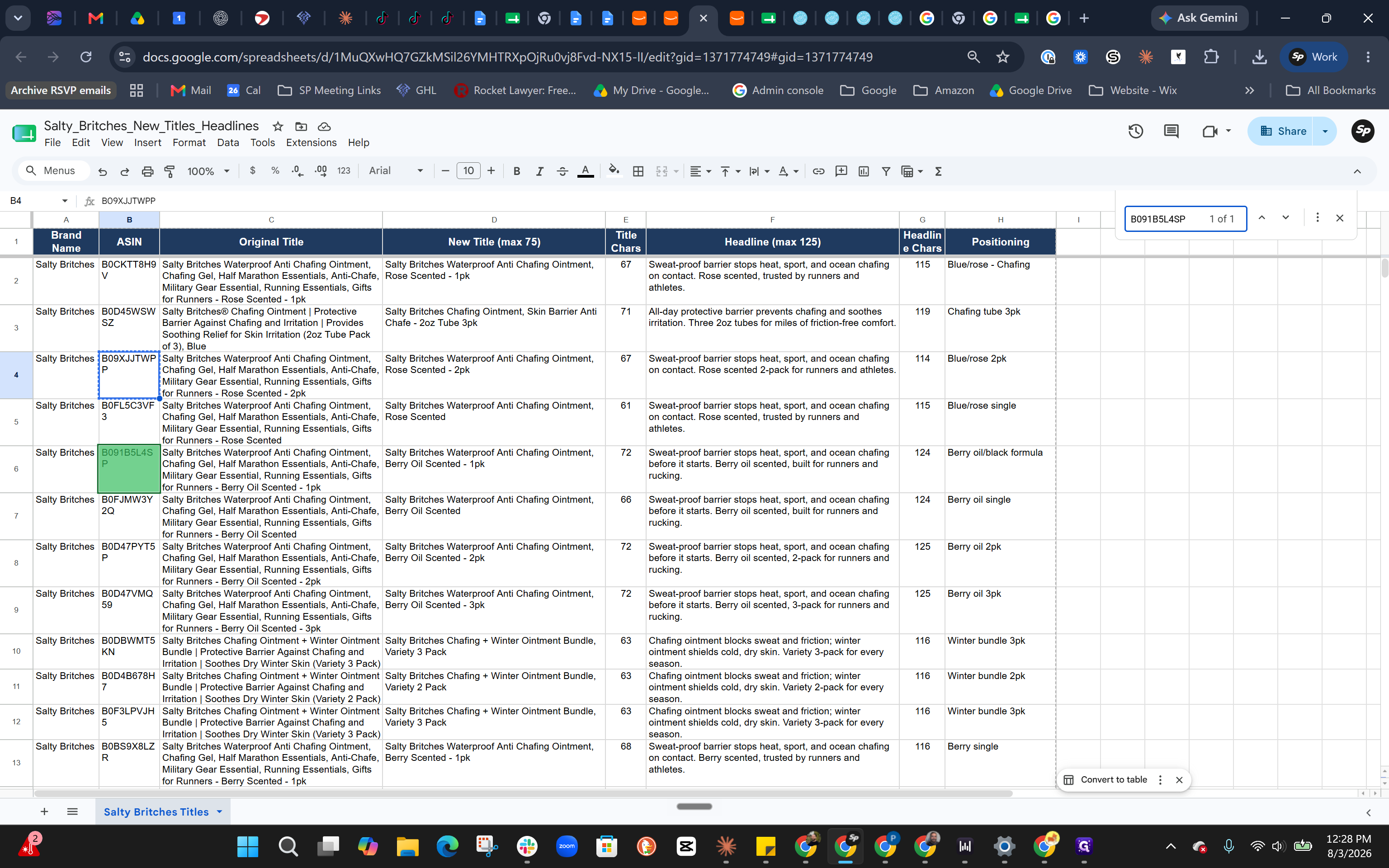The height and width of the screenshot is (868, 1389).
Task: Click the Share button
Action: coord(1282,132)
